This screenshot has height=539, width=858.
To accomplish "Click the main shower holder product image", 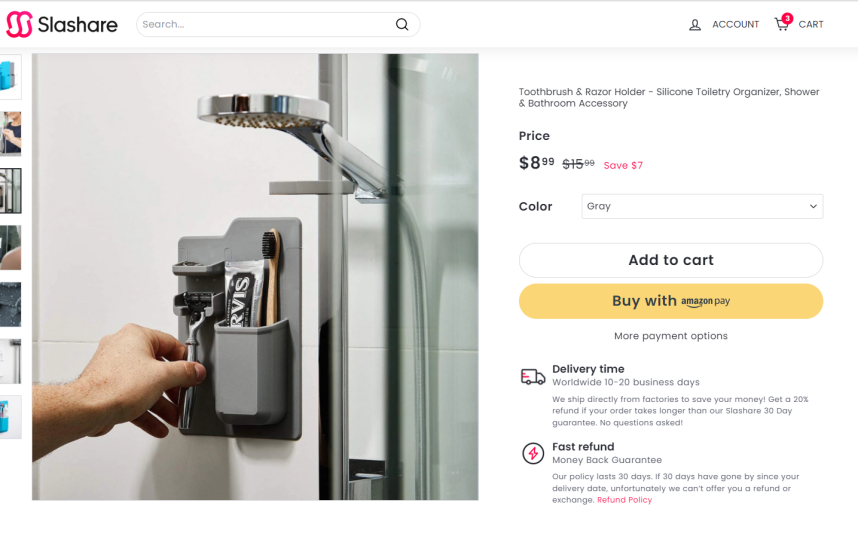I will 255,277.
